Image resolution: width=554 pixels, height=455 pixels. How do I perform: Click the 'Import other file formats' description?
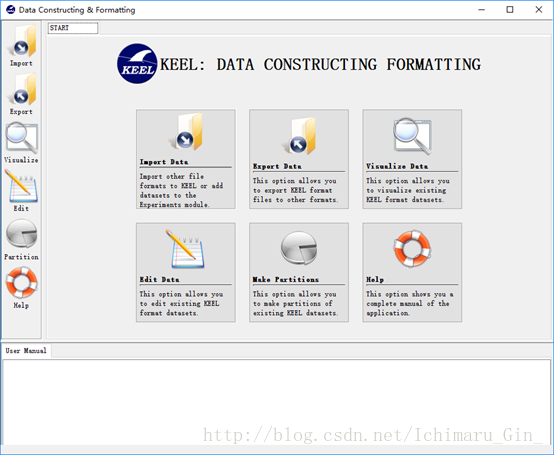coord(181,190)
